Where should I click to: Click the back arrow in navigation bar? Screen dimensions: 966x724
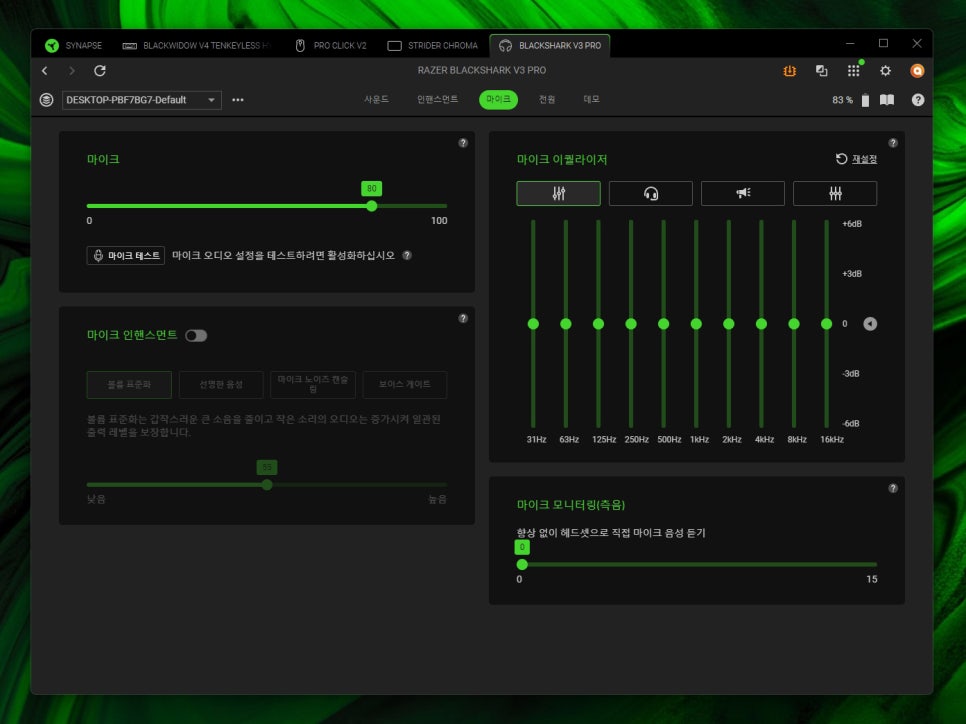coord(45,71)
